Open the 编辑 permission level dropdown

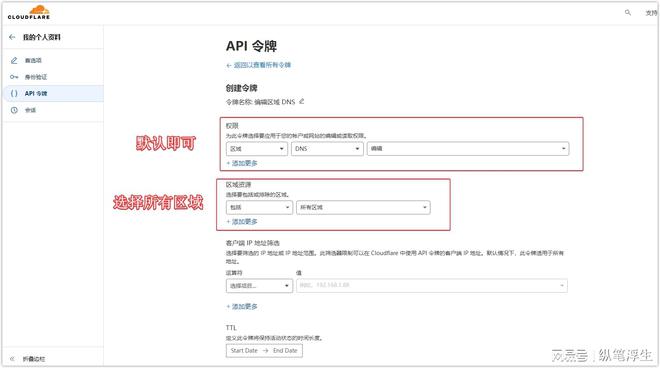468,149
